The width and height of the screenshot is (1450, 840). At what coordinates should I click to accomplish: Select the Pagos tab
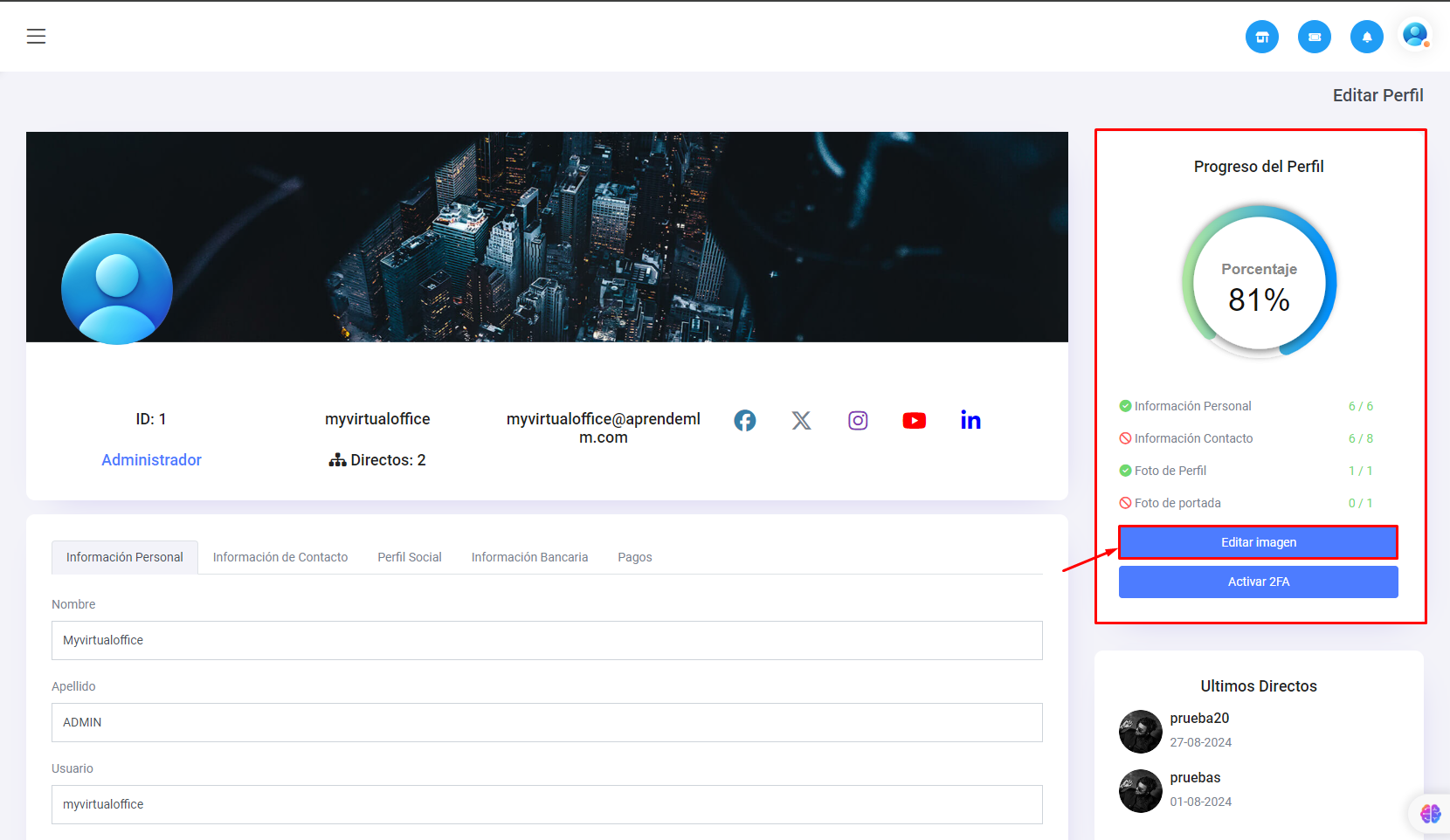pyautogui.click(x=634, y=557)
